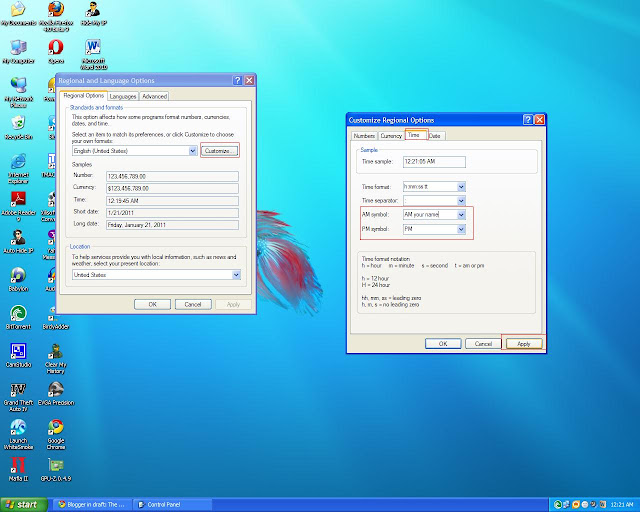Image resolution: width=640 pixels, height=512 pixels.
Task: Open the GPU-Z 0.4.9 shortcut
Action: 56,469
